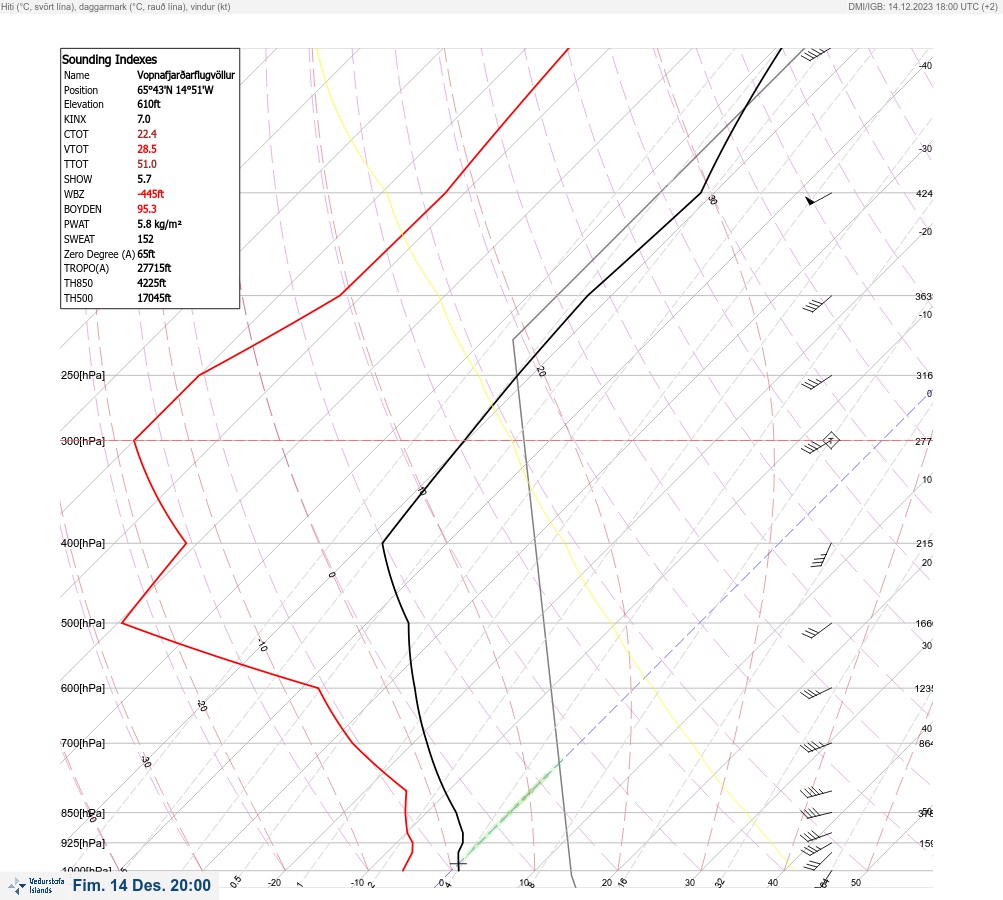Click the TH850 value '4225ft'
The width and height of the screenshot is (1003, 900).
coord(152,283)
